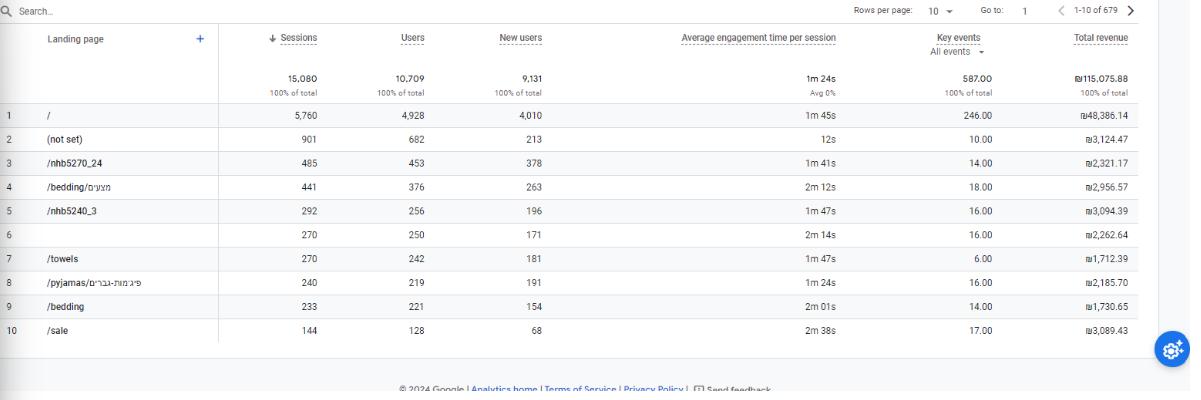Sort by the Total revenue column
1201x400 pixels.
(x=1101, y=38)
